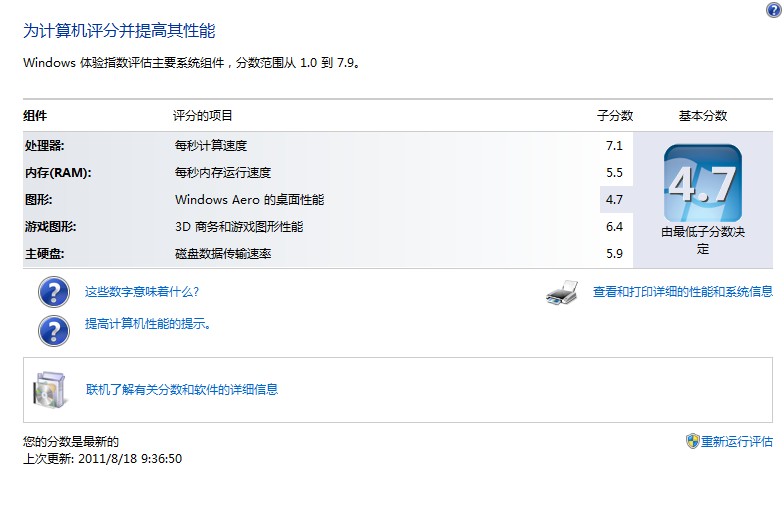Click 重新运行评估 to rerun the assessment
The height and width of the screenshot is (524, 784).
point(736,441)
